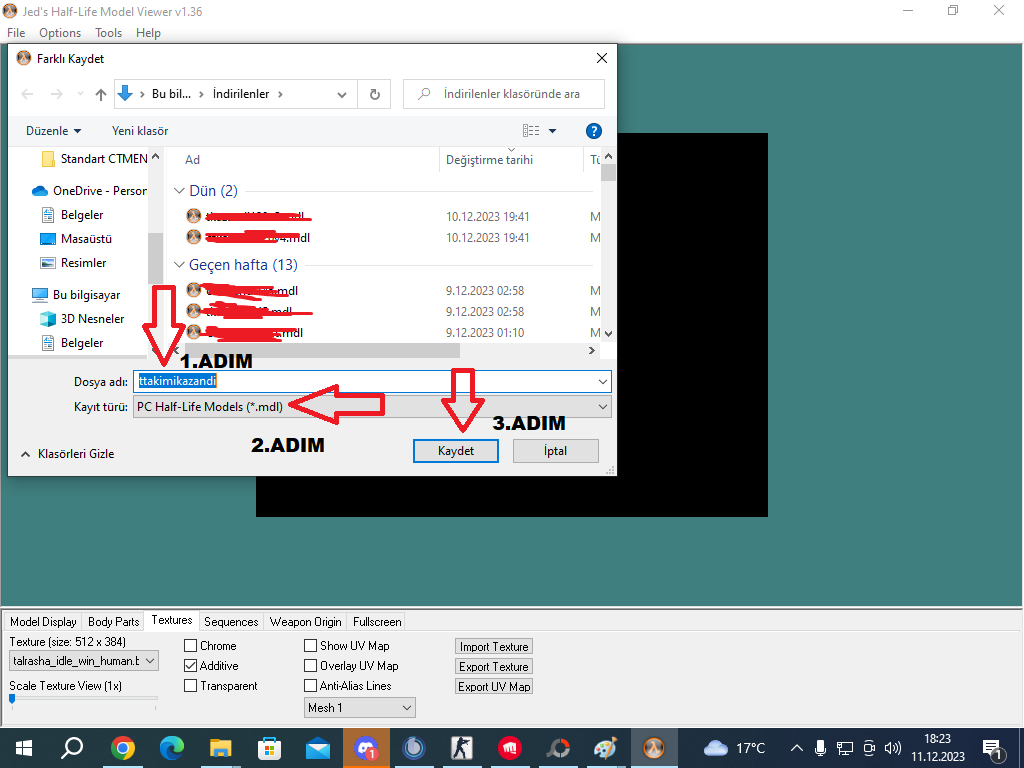Click the Windows search magnifier icon
Image resolution: width=1024 pixels, height=768 pixels.
[x=72, y=748]
